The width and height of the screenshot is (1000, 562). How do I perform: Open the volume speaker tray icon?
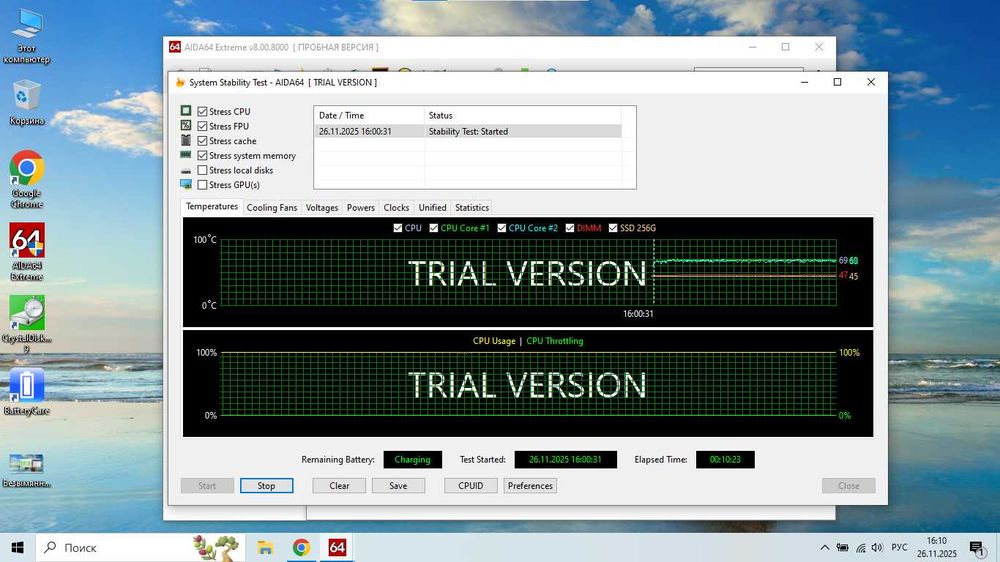point(878,547)
